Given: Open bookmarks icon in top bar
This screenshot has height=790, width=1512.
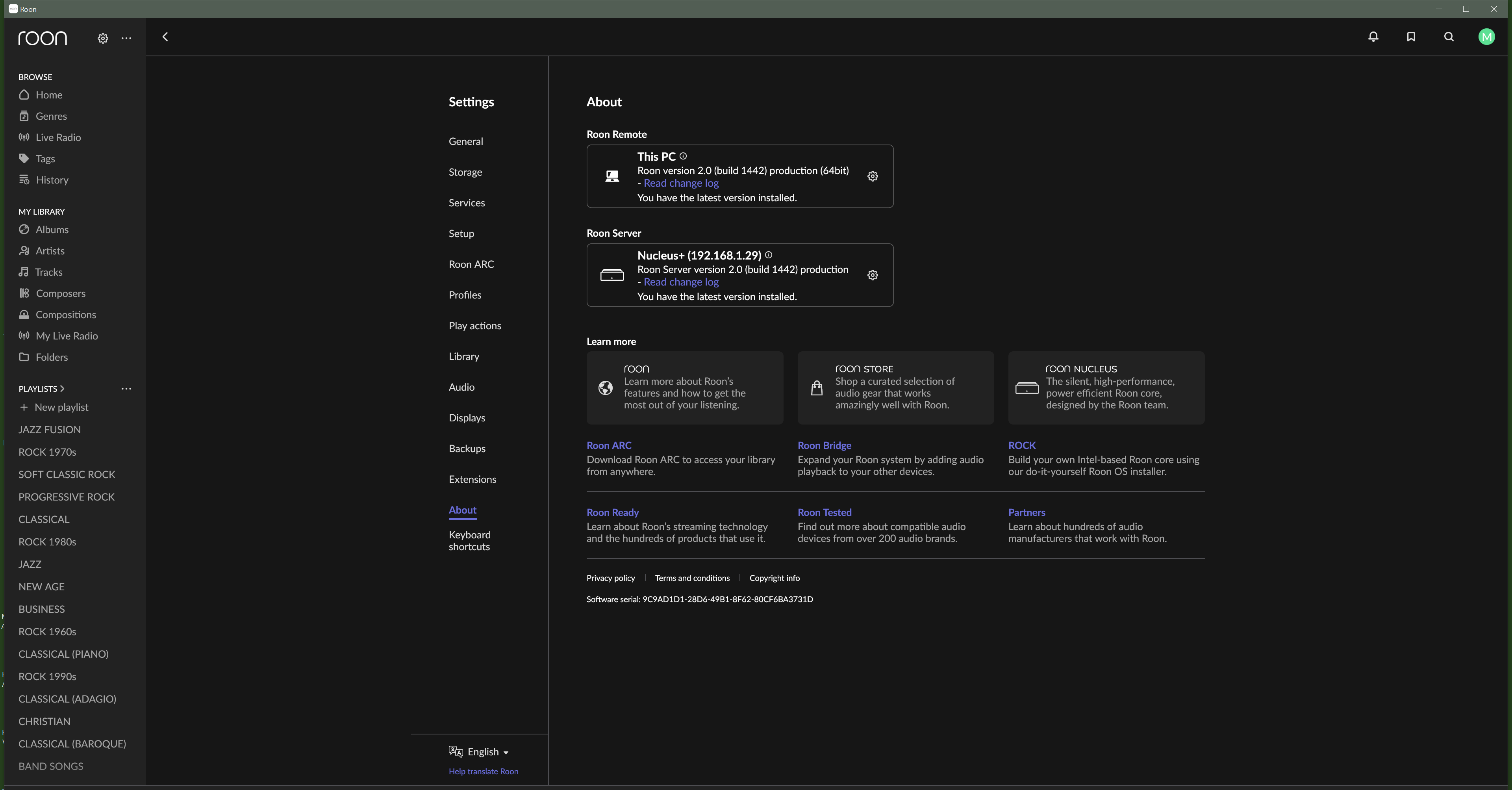Looking at the screenshot, I should [x=1411, y=36].
